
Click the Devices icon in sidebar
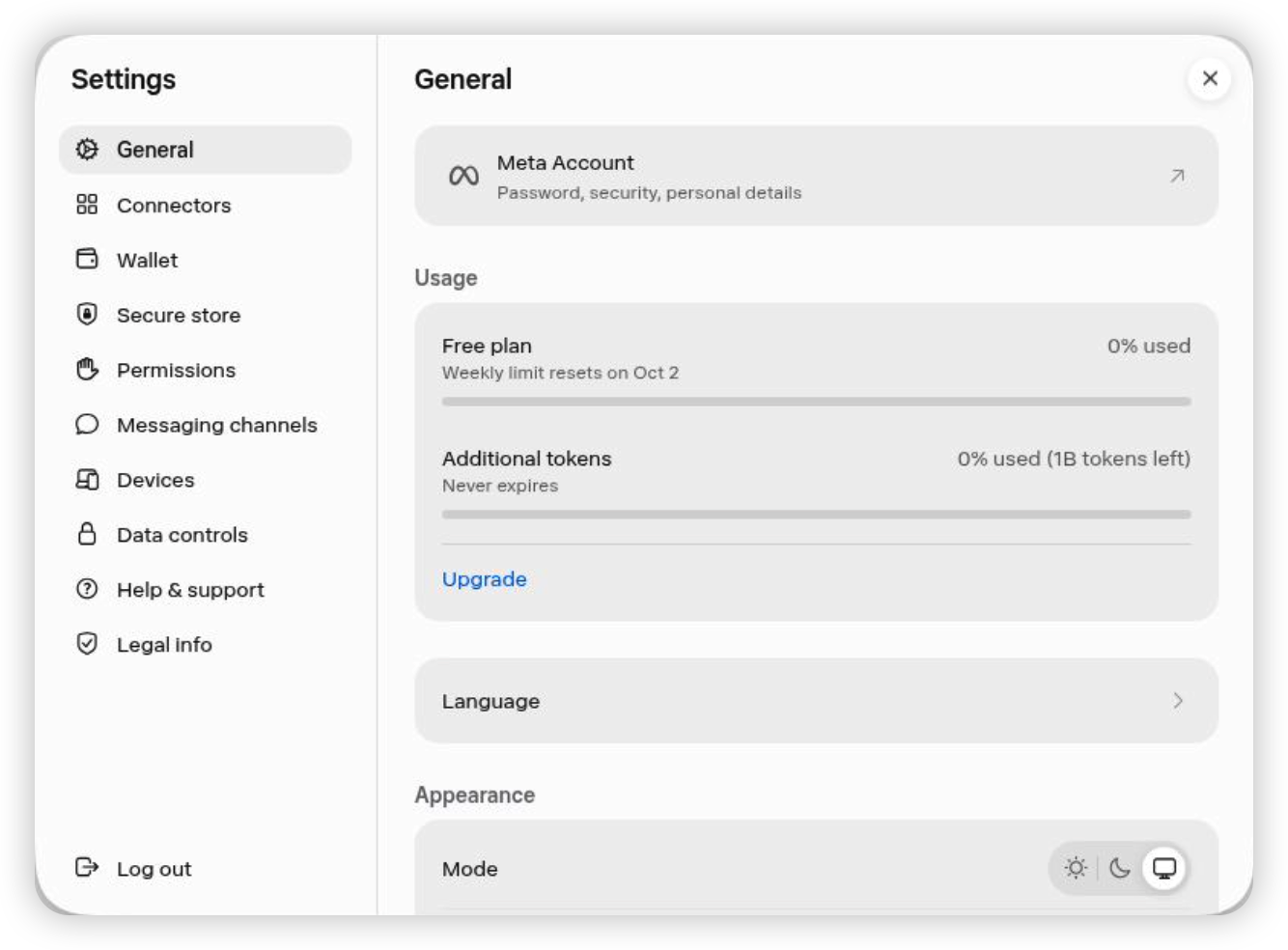(x=87, y=479)
